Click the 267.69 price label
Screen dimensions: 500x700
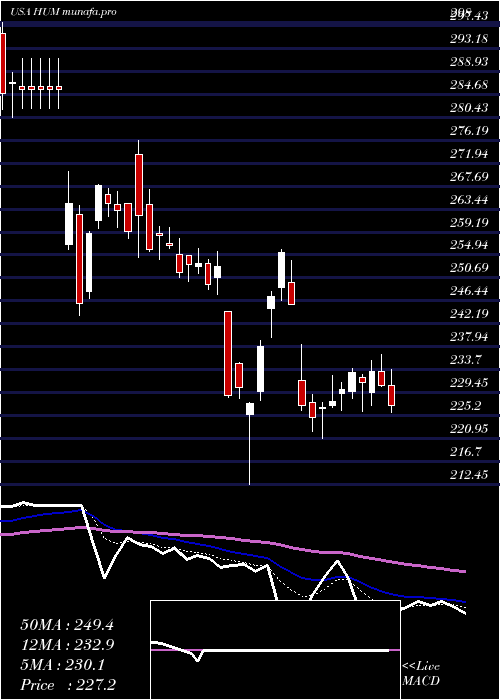[x=469, y=177]
